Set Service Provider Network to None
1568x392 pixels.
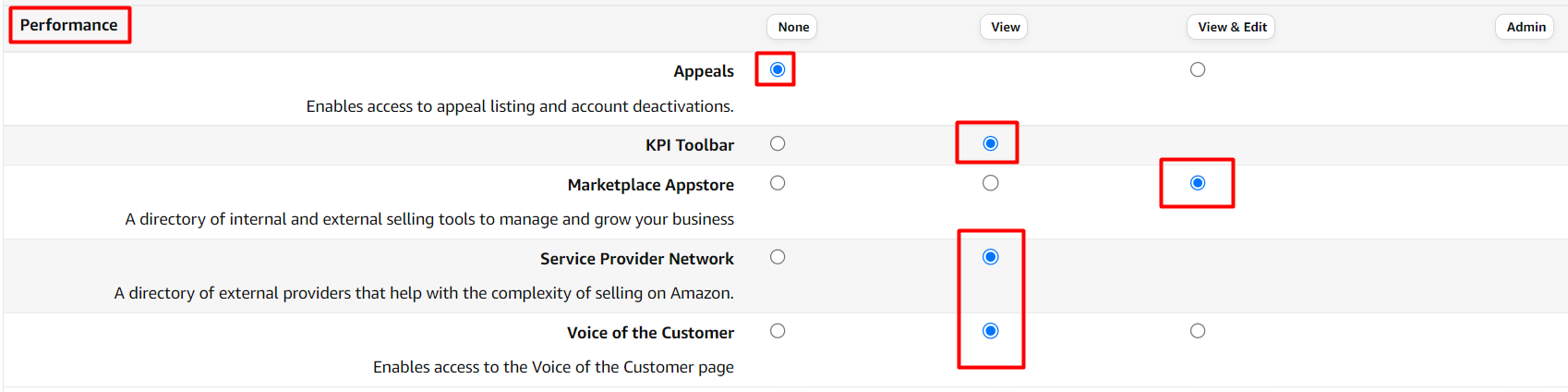[x=778, y=257]
